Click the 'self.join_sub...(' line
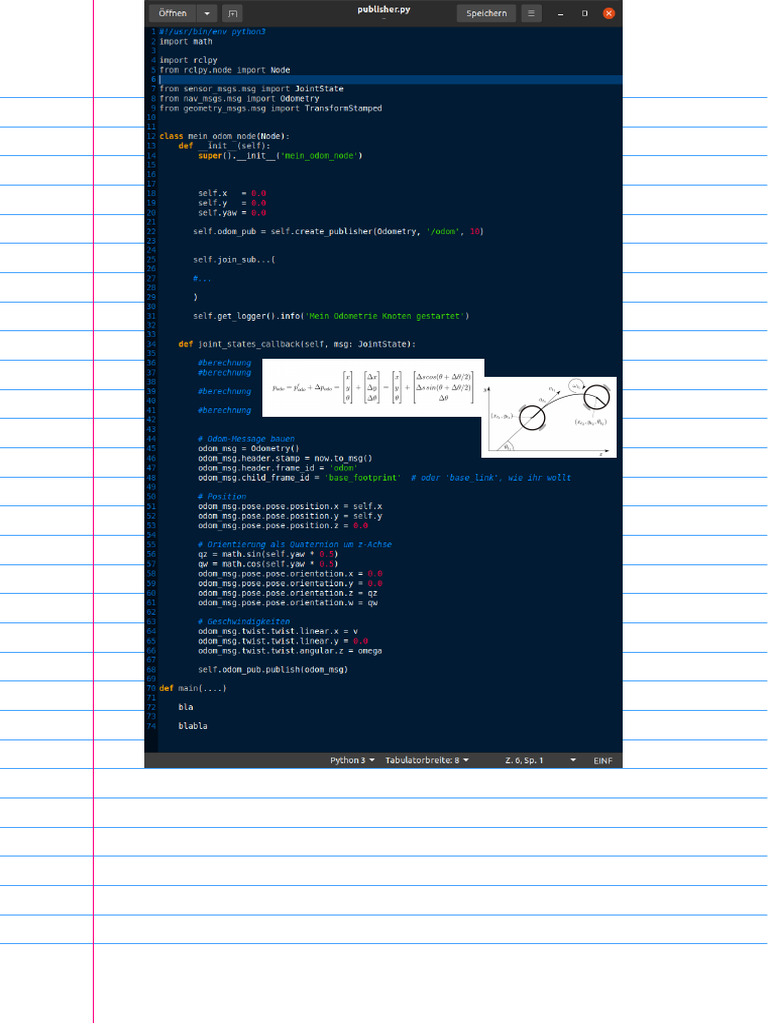768x1024 pixels. tap(234, 260)
